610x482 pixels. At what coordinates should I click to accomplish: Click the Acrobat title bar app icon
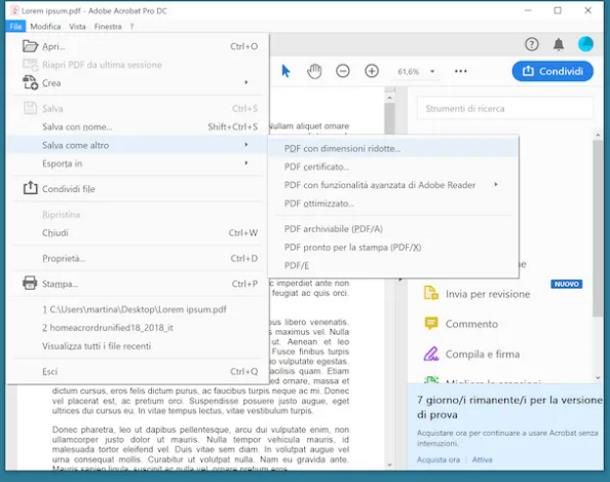click(14, 11)
